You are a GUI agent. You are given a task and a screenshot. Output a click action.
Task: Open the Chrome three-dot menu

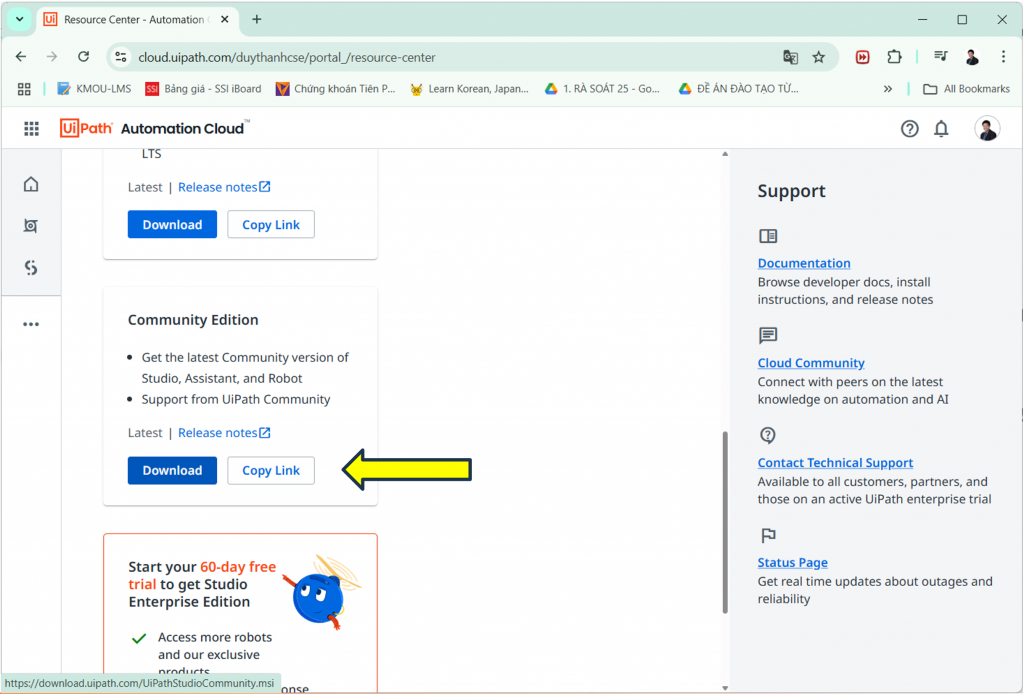click(x=1003, y=57)
